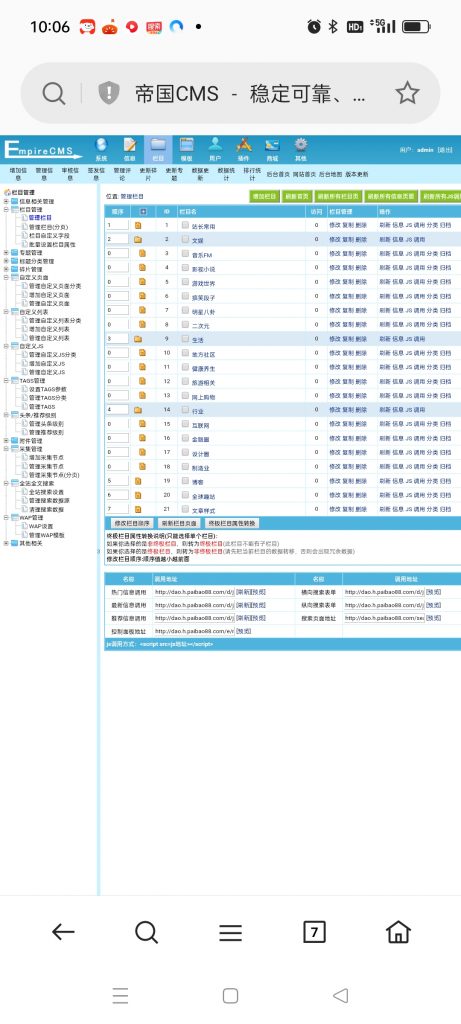461x1024 pixels.
Task: Click the 刷新所有栏目页 button
Action: click(x=338, y=196)
